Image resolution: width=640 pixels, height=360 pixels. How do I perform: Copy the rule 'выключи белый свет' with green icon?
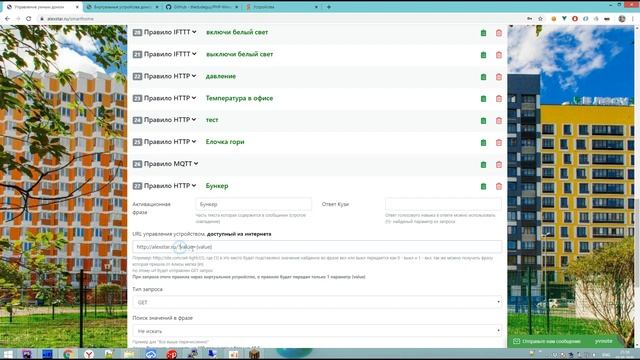tap(483, 55)
